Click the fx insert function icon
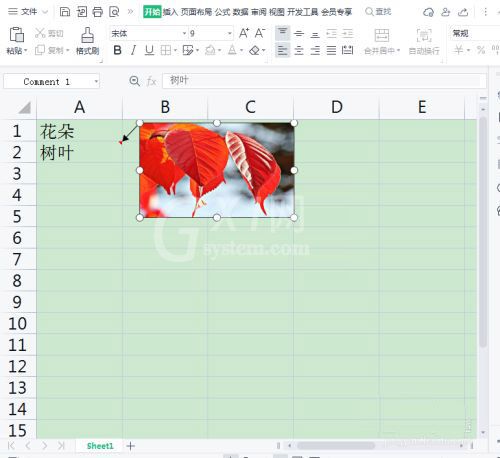Screen dimensions: 500x458 [x=152, y=81]
